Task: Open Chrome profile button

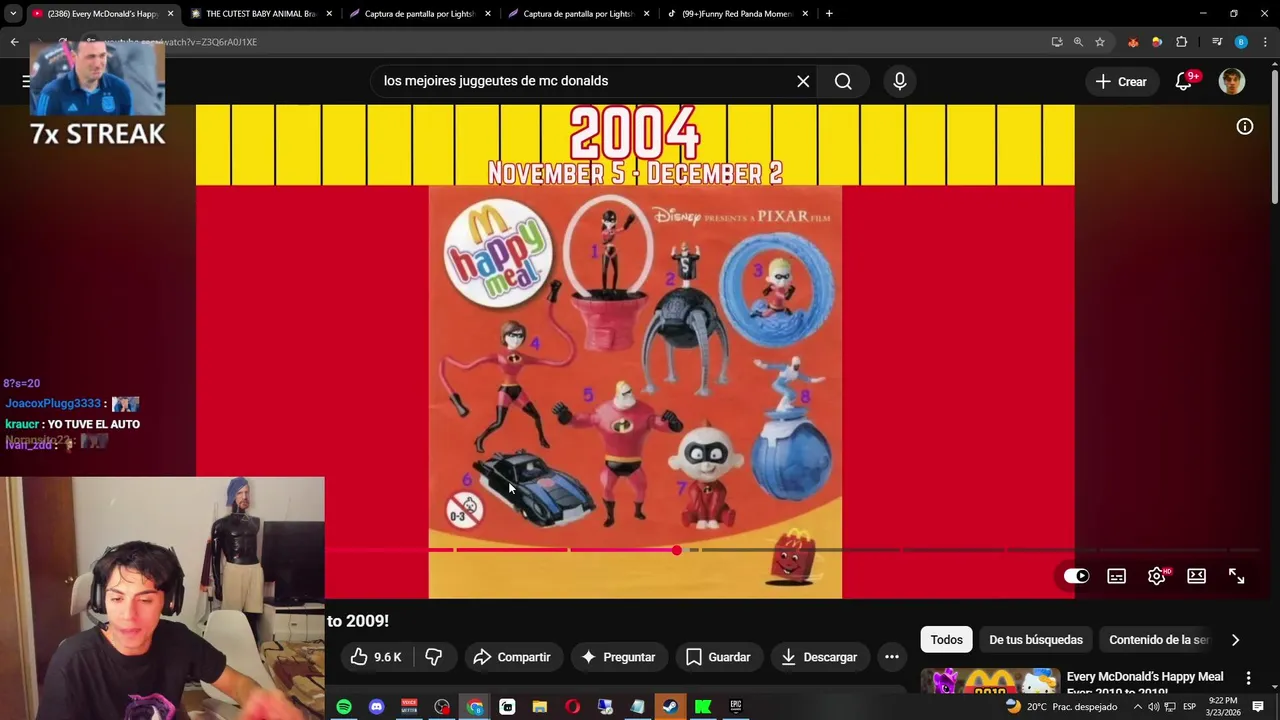Action: click(x=1241, y=42)
